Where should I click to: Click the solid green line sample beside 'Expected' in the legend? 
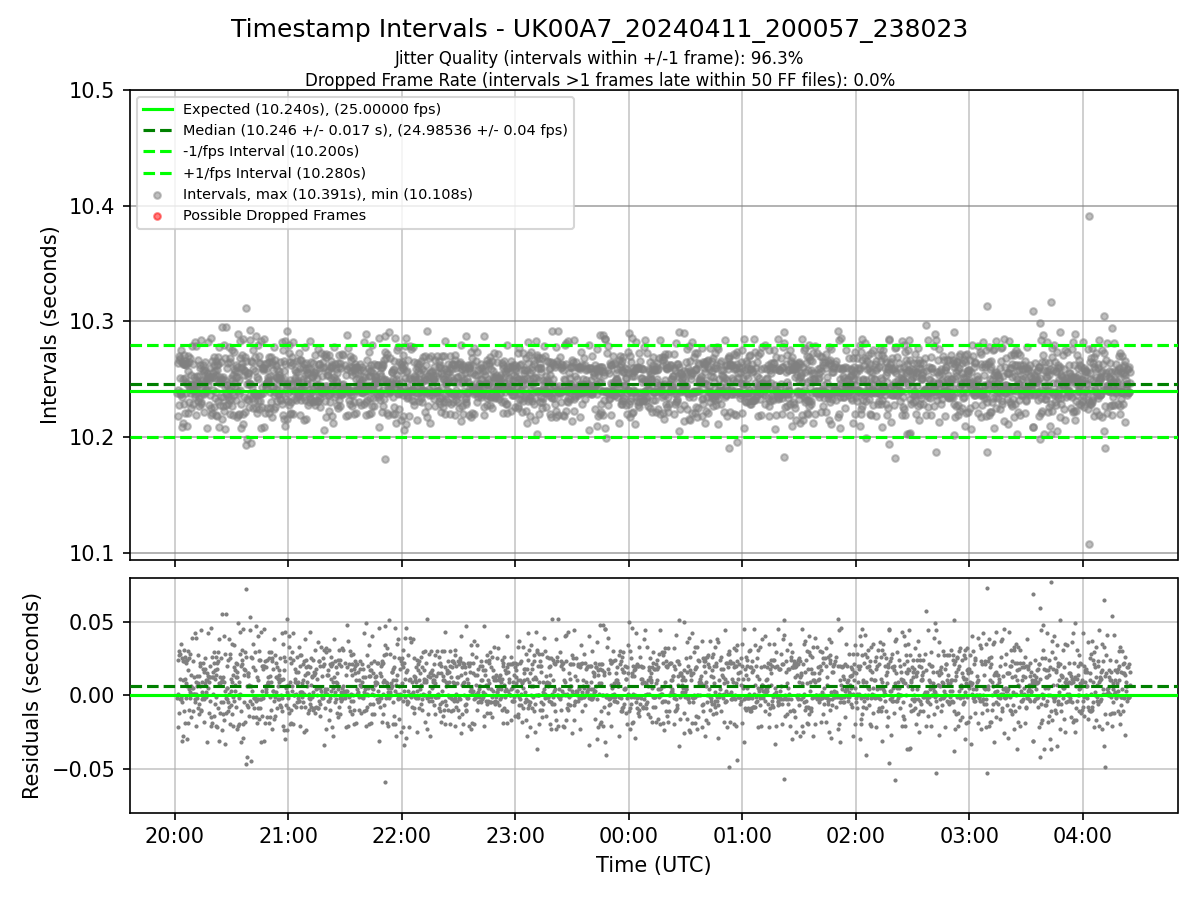159,109
